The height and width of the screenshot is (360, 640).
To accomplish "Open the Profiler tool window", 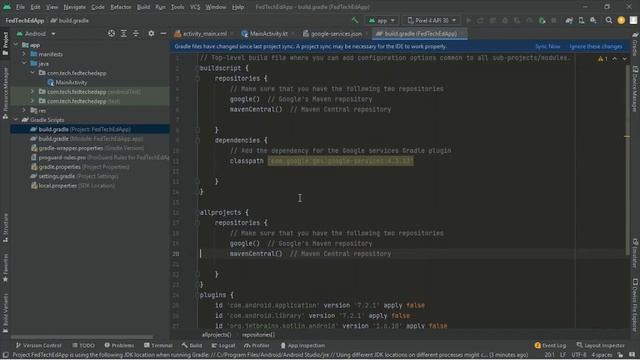I will (x=257, y=345).
